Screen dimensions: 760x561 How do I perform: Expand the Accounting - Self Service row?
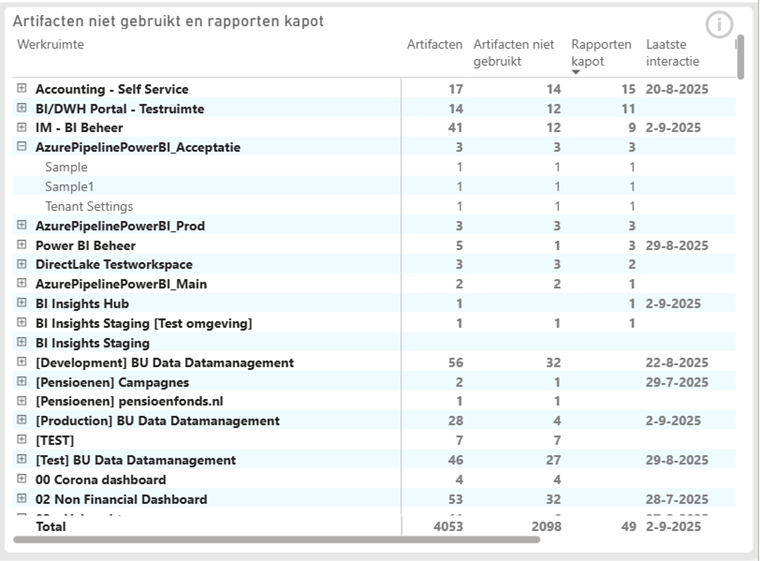coord(22,89)
